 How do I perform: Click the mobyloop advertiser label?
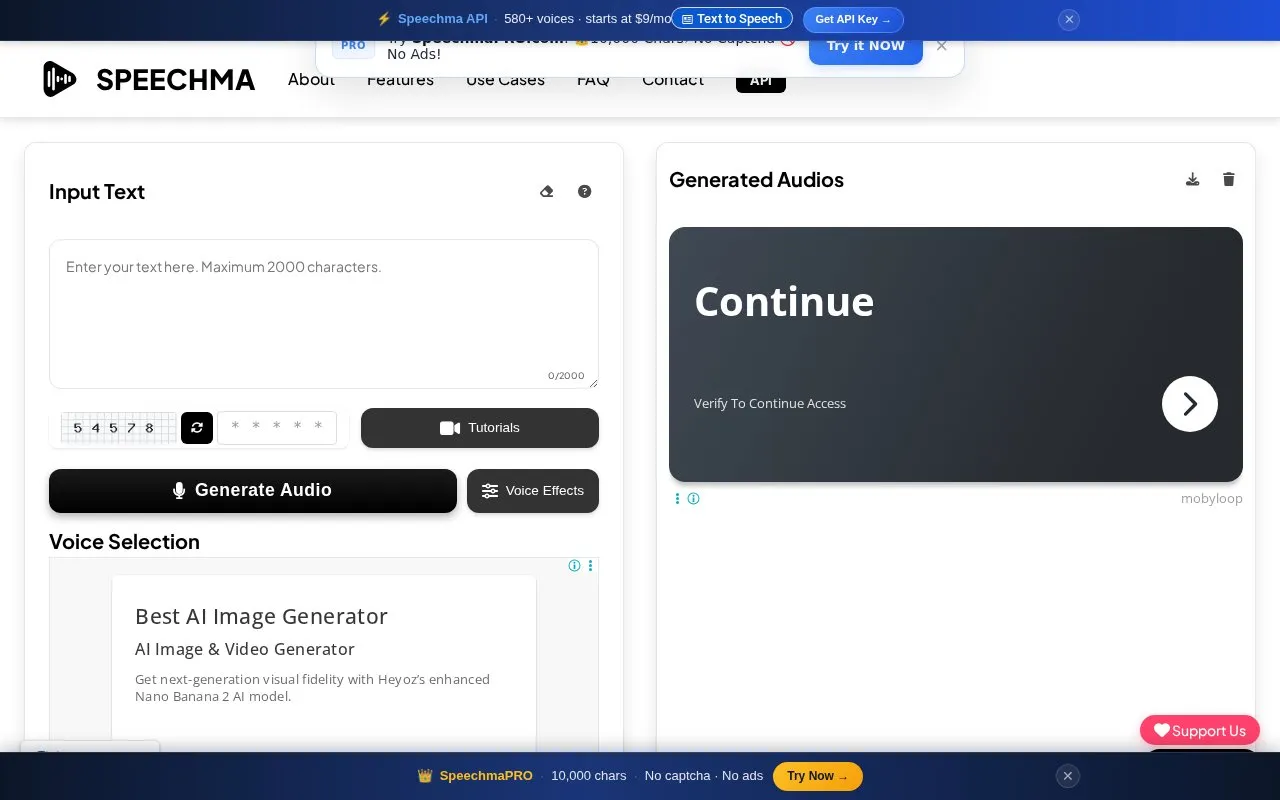pyautogui.click(x=1212, y=498)
